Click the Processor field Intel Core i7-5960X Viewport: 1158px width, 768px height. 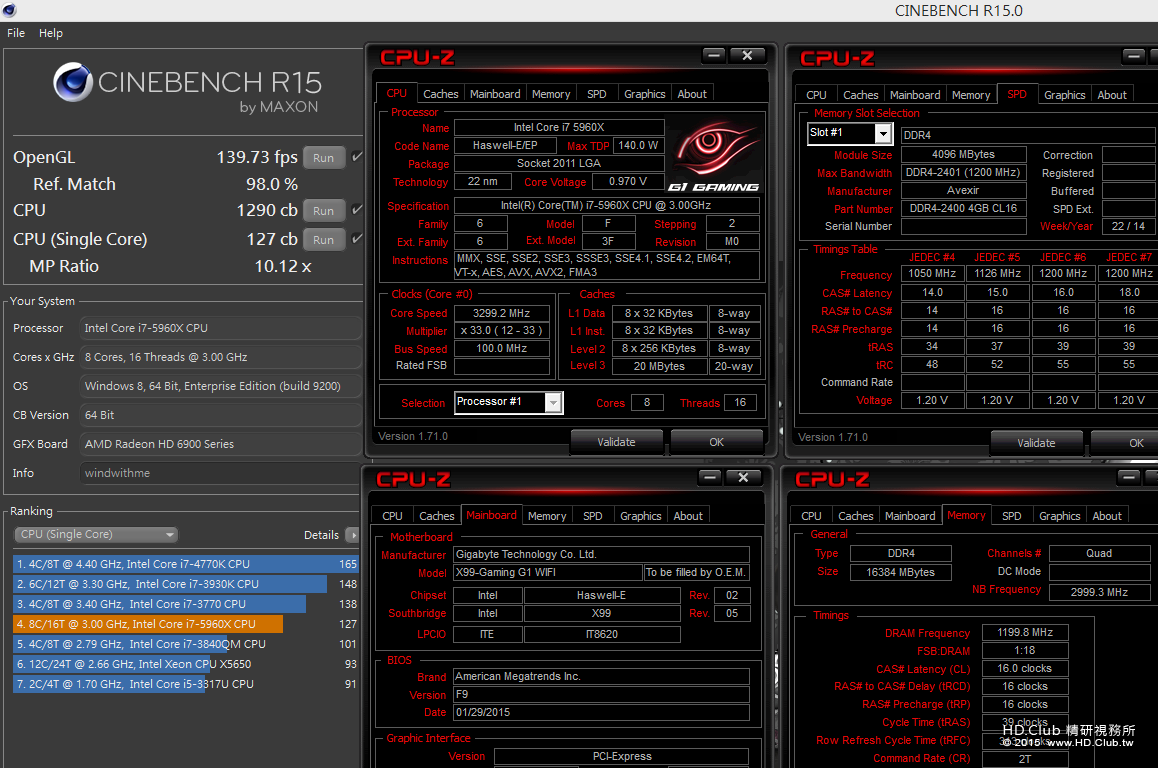[x=220, y=328]
